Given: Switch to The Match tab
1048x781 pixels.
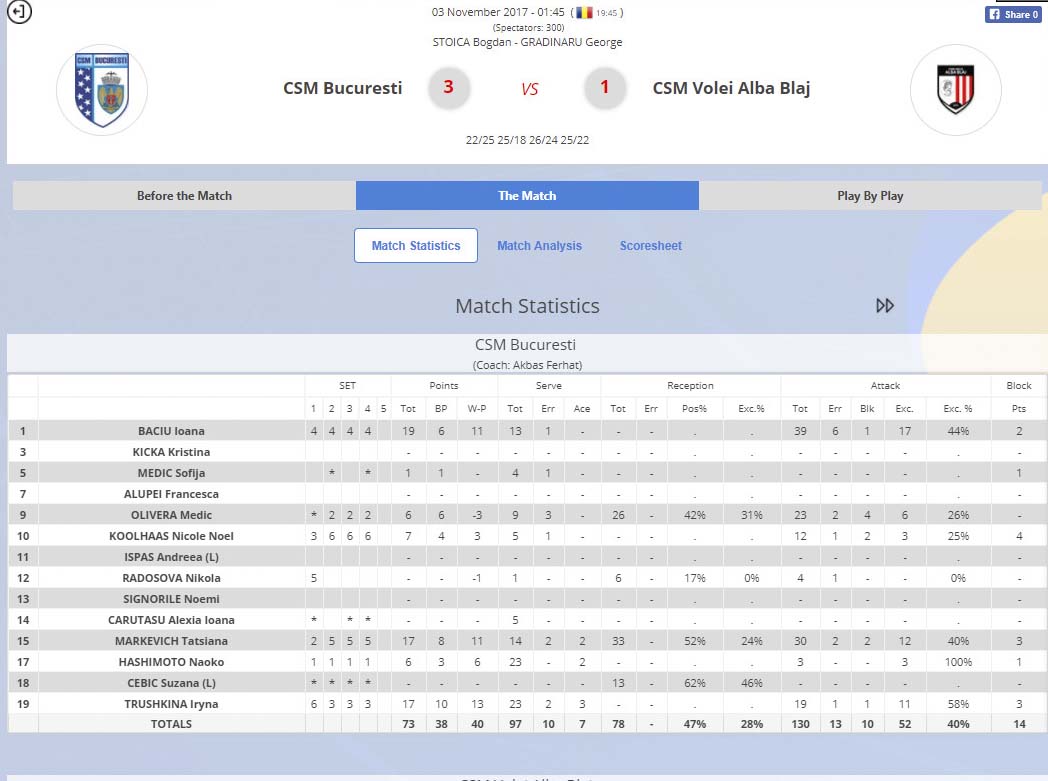Looking at the screenshot, I should (527, 196).
